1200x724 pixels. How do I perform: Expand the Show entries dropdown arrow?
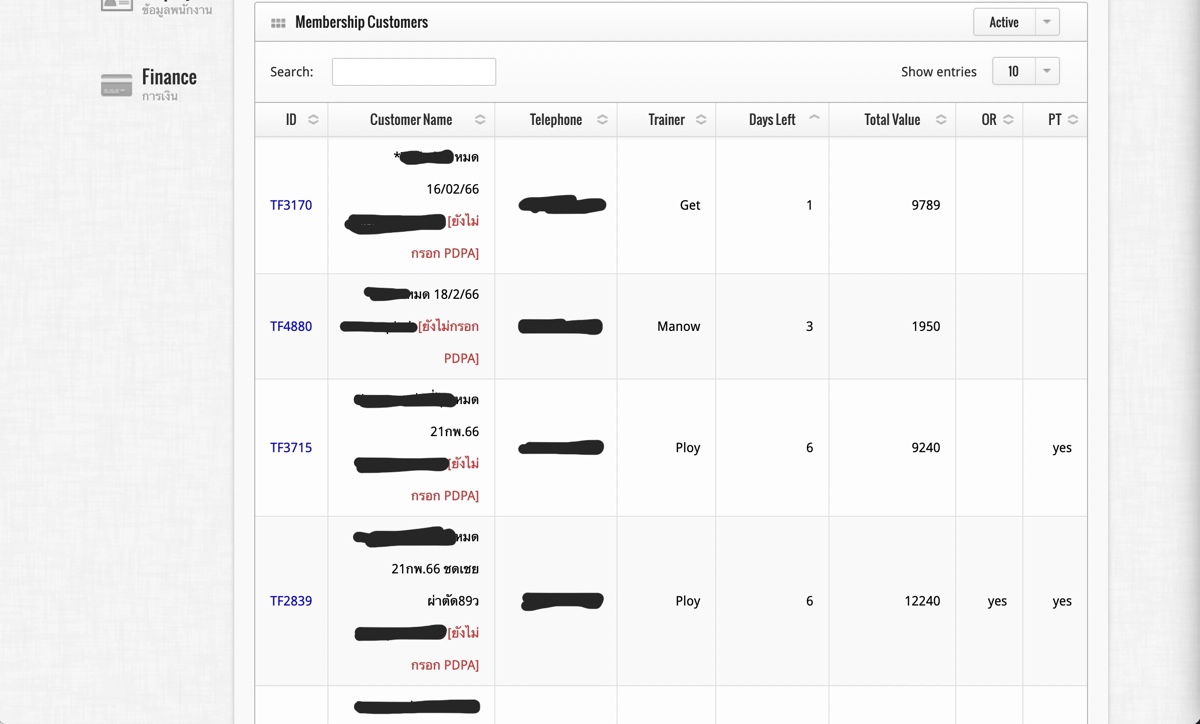pyautogui.click(x=1047, y=71)
